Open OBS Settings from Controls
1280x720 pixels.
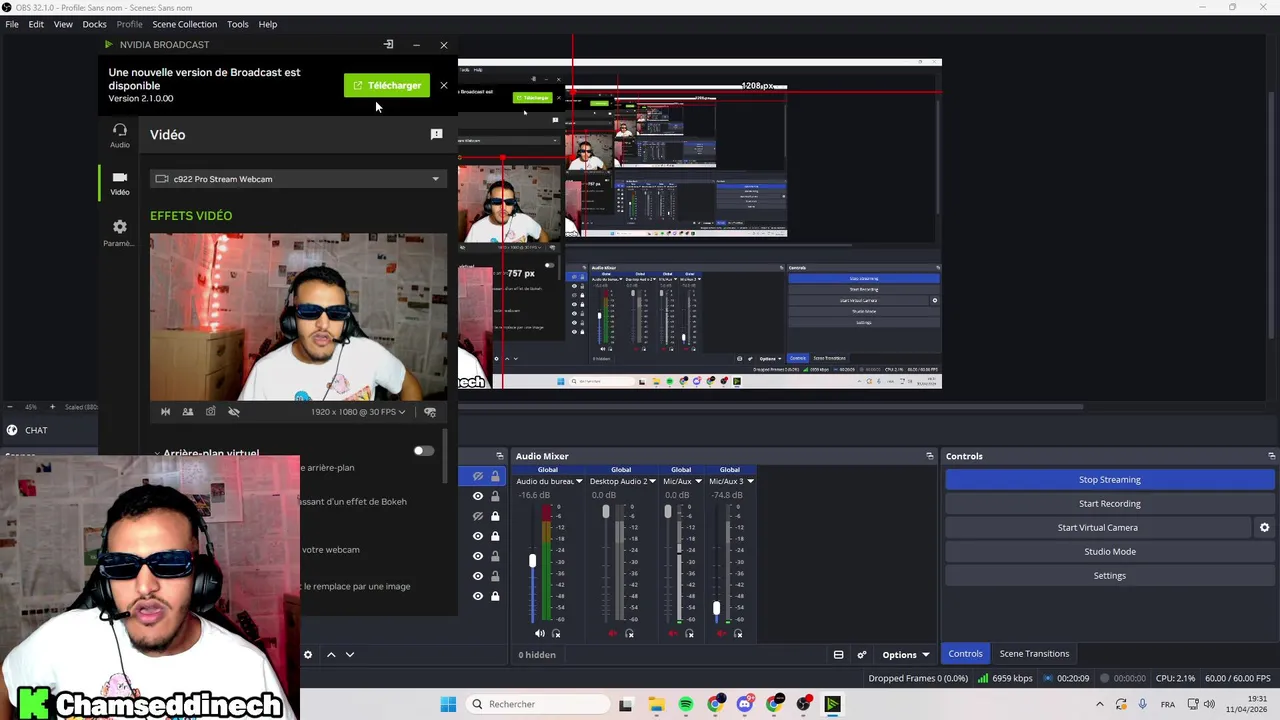coord(1109,576)
